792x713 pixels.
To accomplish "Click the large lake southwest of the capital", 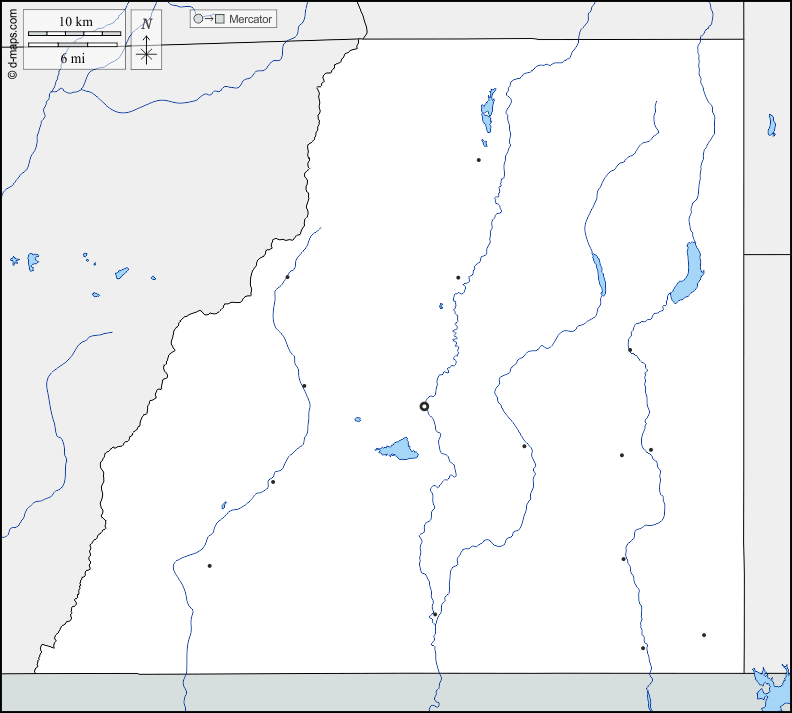I will [x=400, y=449].
